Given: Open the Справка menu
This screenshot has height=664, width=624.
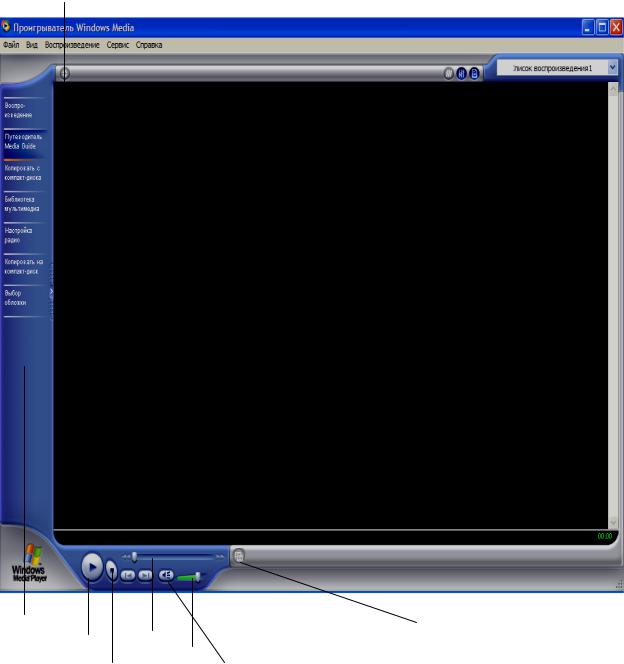Looking at the screenshot, I should tap(149, 44).
